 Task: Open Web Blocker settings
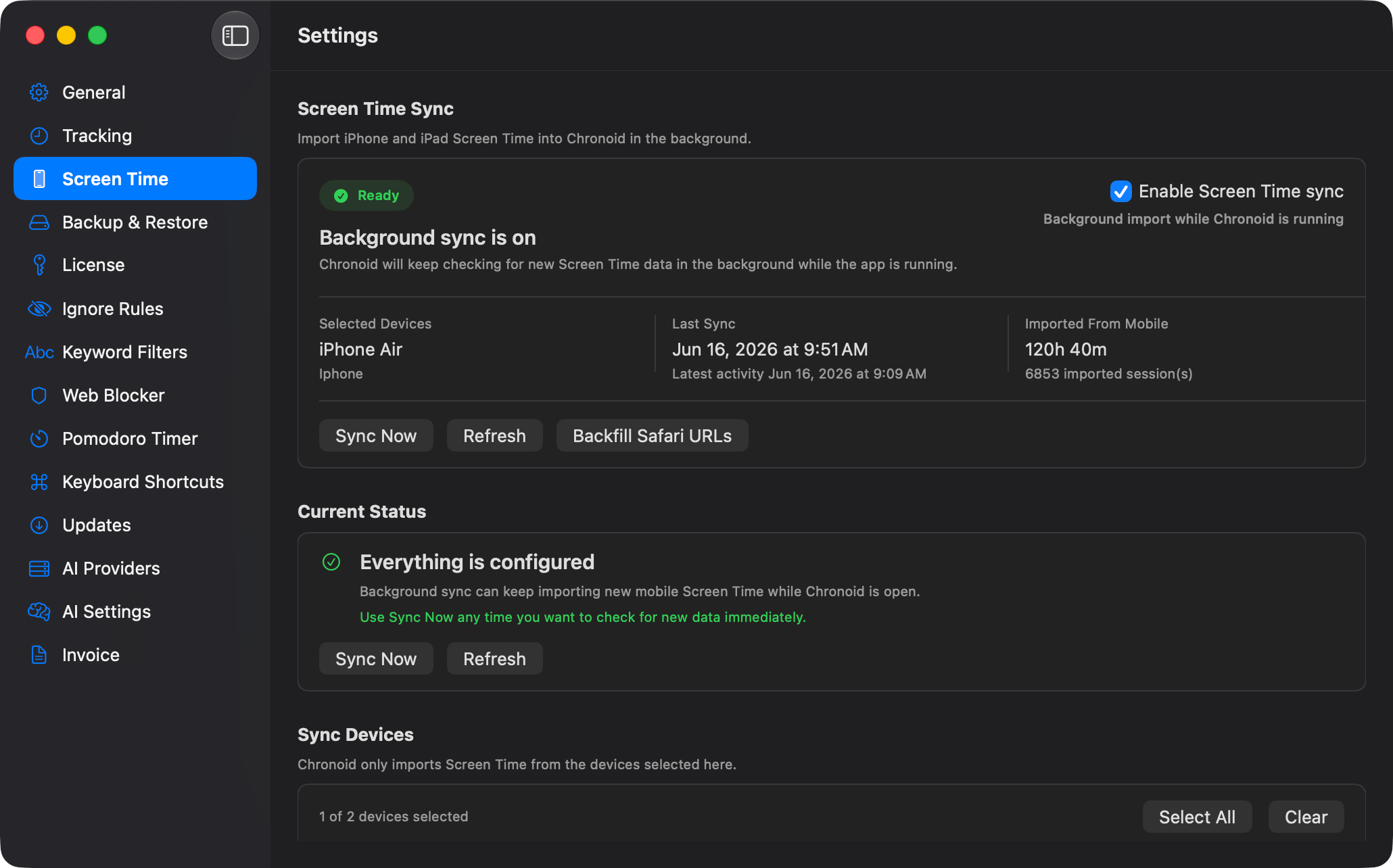(x=135, y=395)
